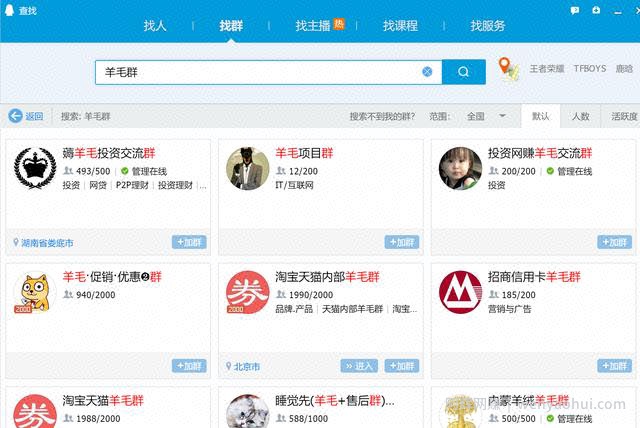
Task: Click the magnifier search button
Action: click(x=464, y=72)
